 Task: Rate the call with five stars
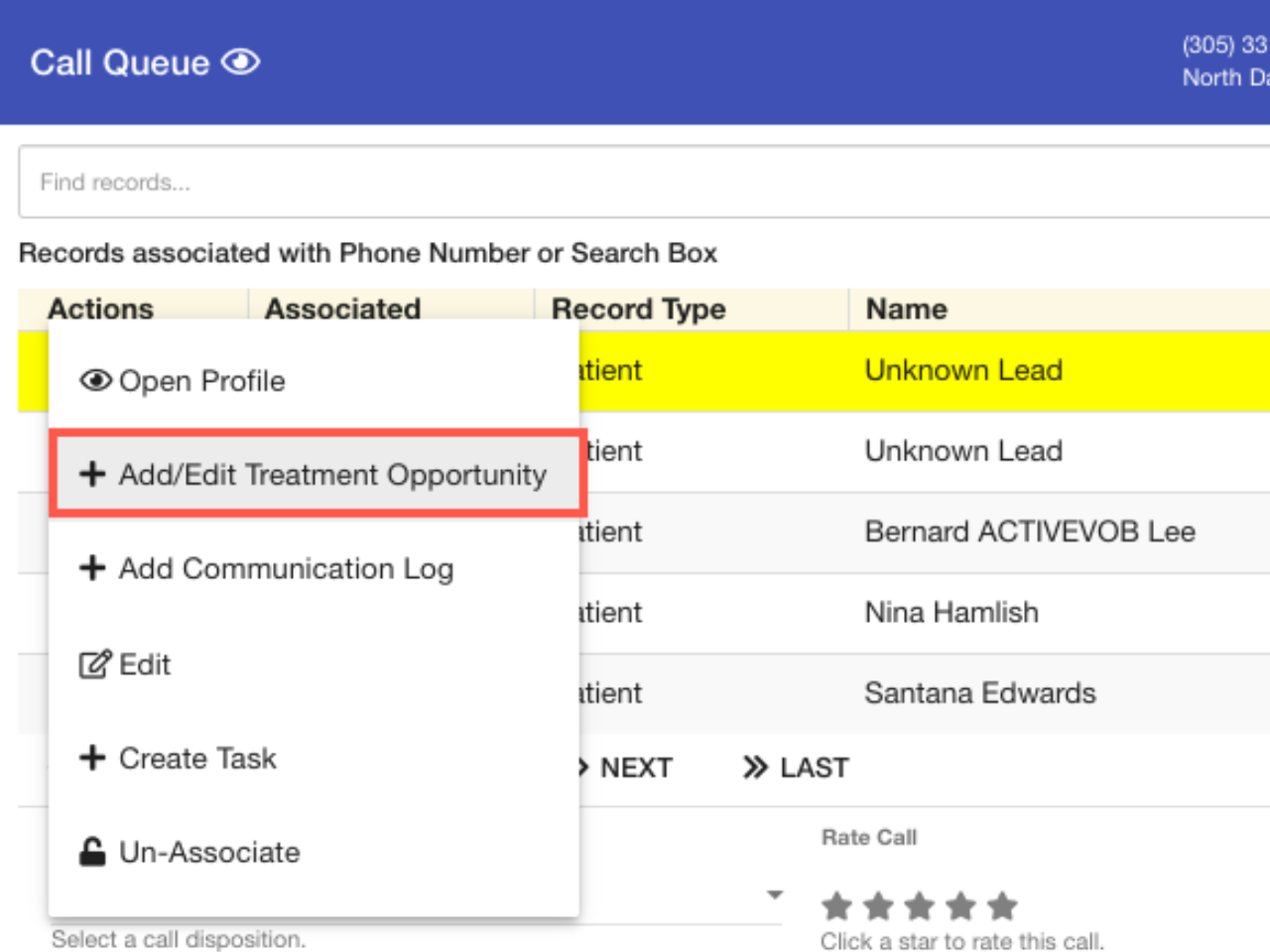(1003, 906)
